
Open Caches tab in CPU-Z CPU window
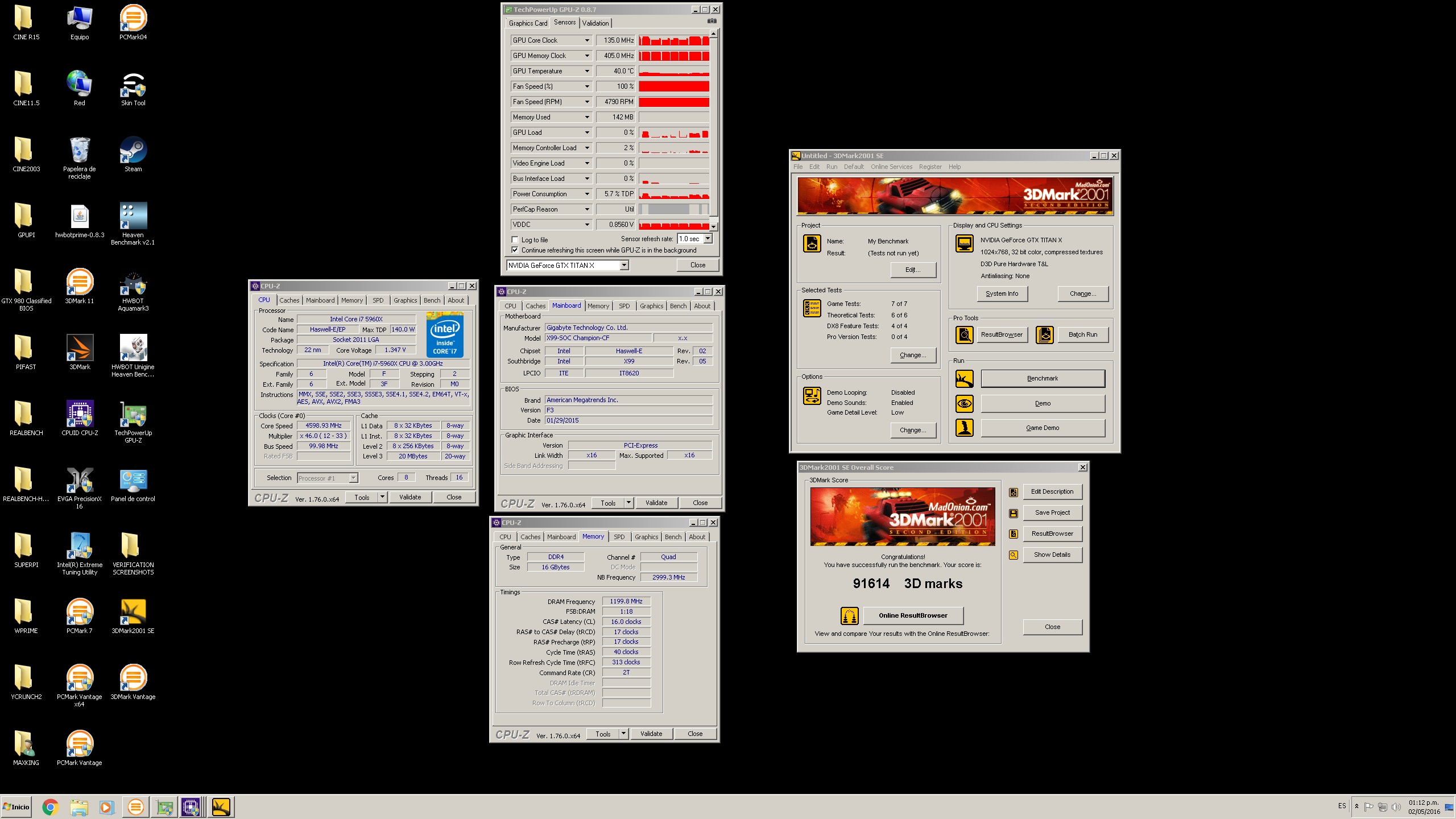[289, 300]
